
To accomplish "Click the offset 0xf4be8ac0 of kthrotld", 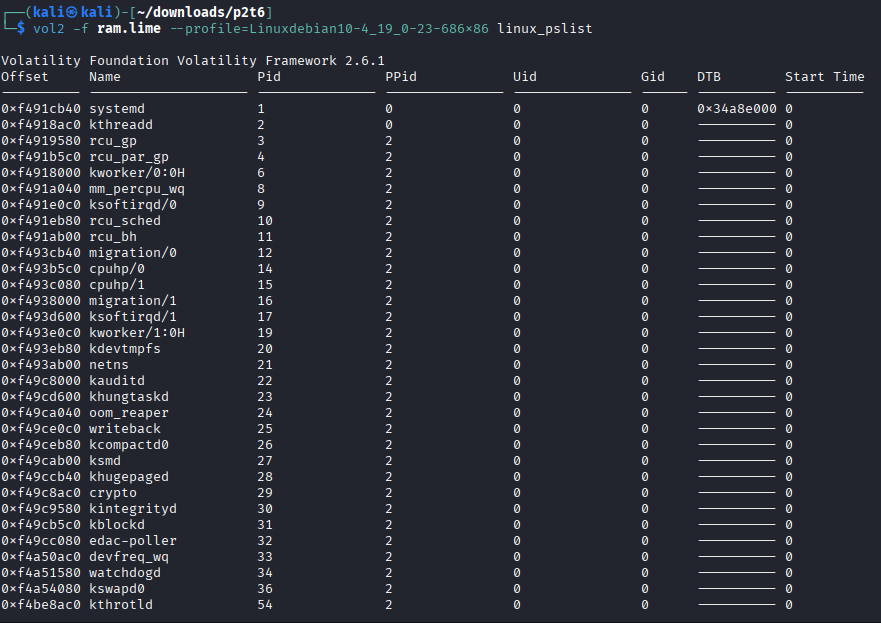I will (41, 605).
